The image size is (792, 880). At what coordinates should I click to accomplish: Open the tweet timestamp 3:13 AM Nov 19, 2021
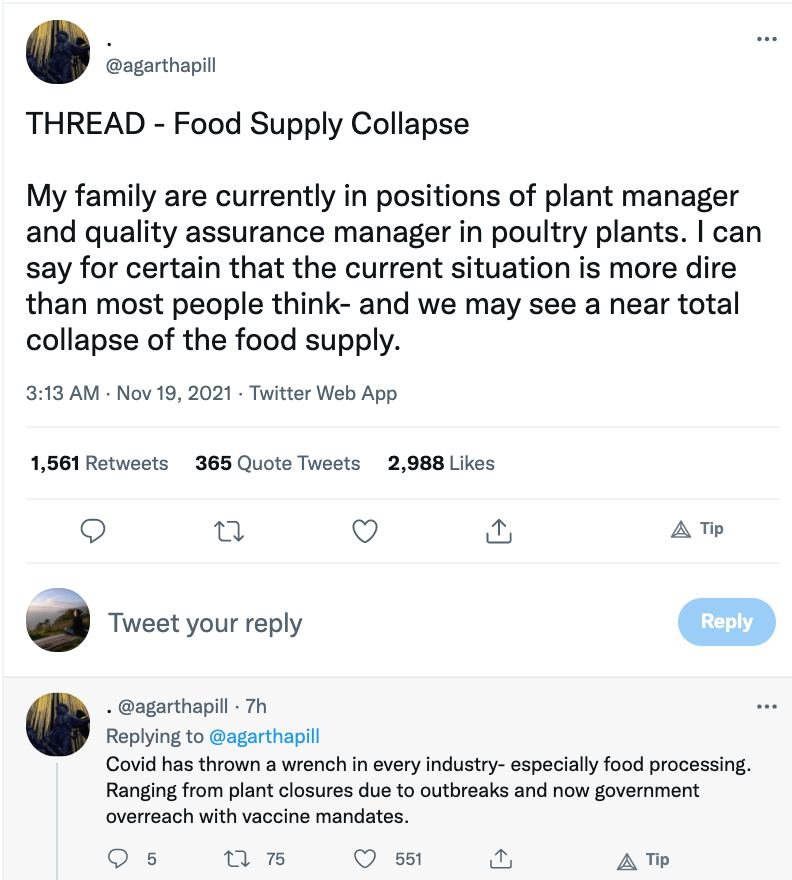pos(129,393)
